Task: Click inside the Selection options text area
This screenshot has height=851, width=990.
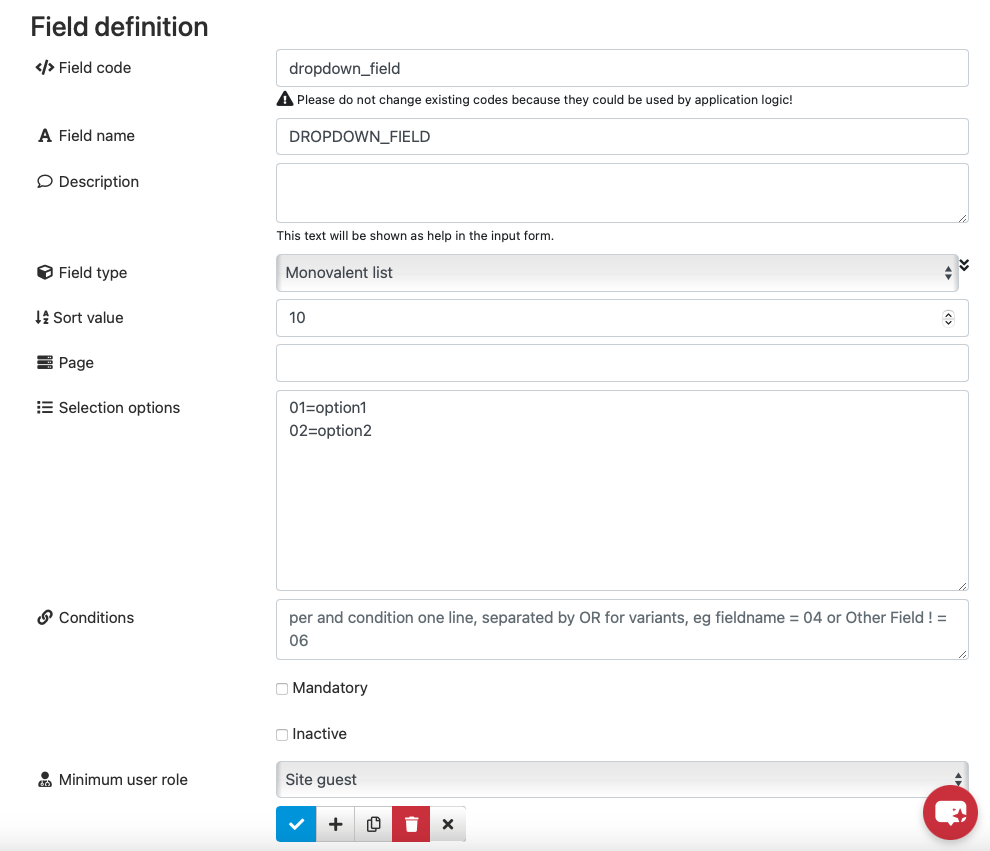Action: coord(622,491)
